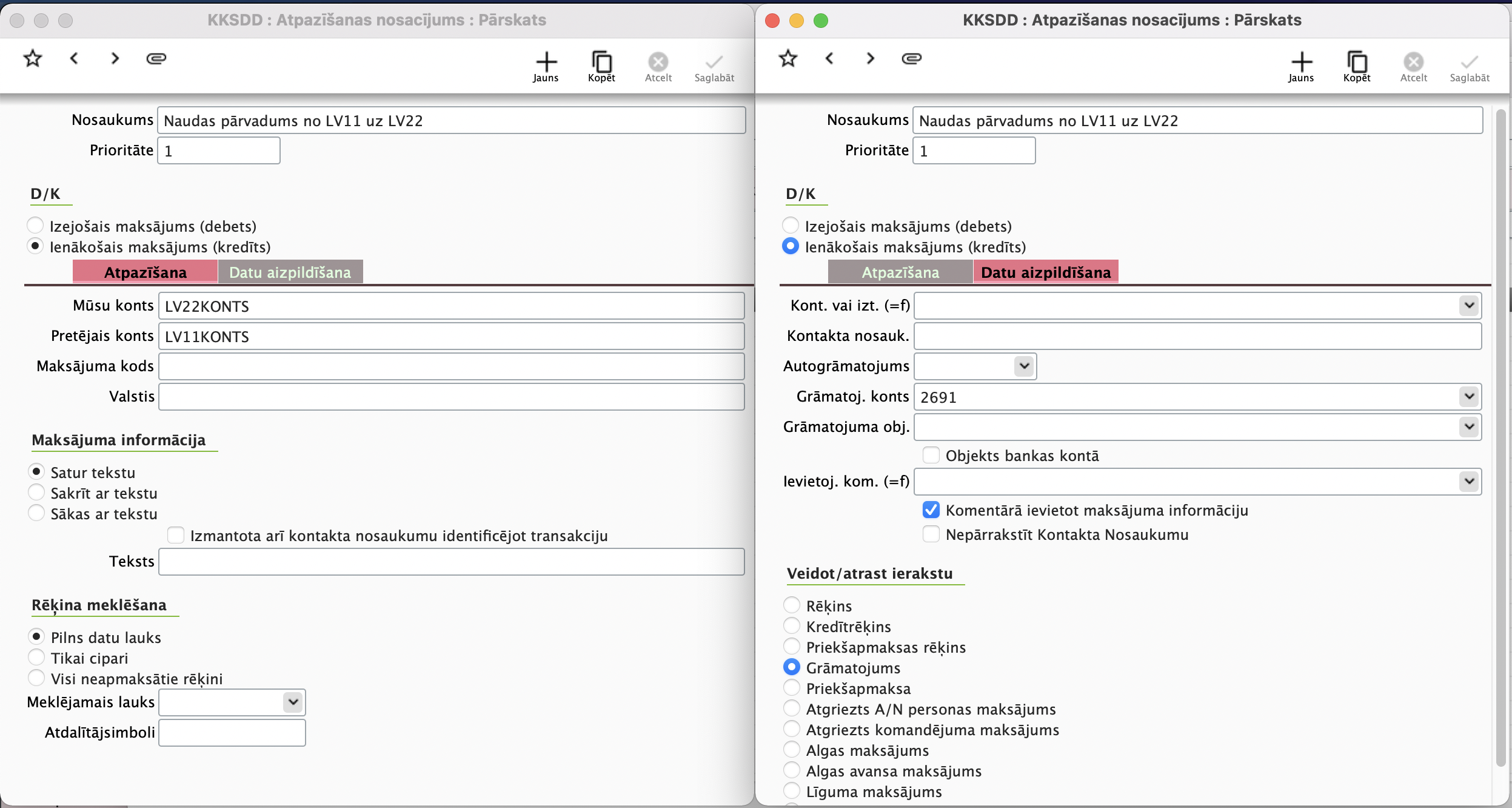Viewport: 1512px width, 808px height.
Task: Switch to Atpazīšana tab in left window
Action: 145,272
